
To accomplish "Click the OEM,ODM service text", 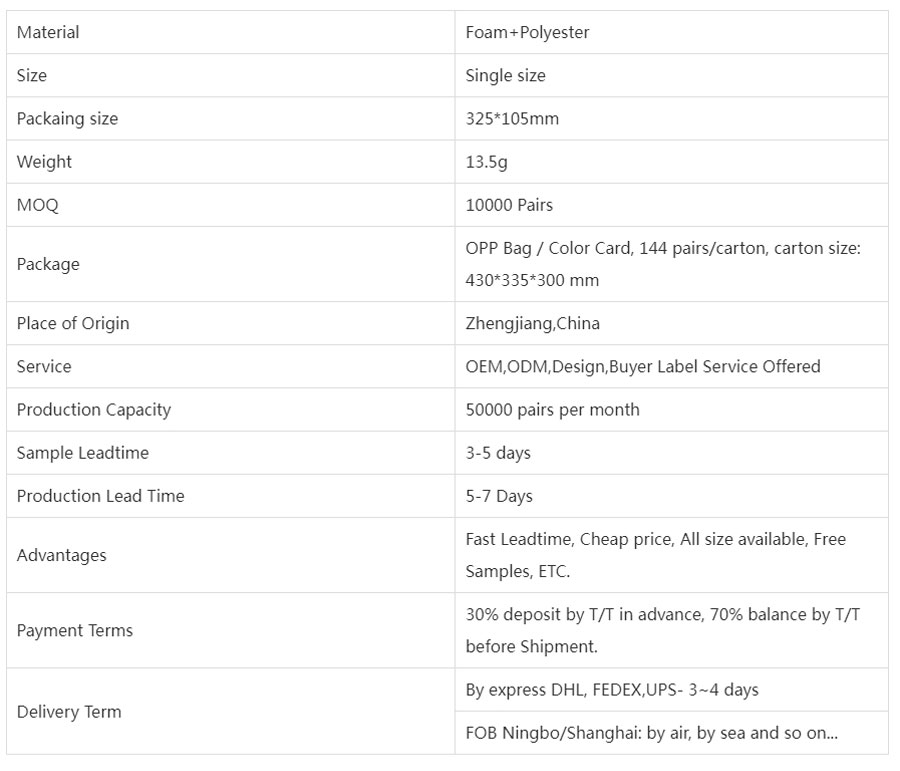I will click(643, 366).
